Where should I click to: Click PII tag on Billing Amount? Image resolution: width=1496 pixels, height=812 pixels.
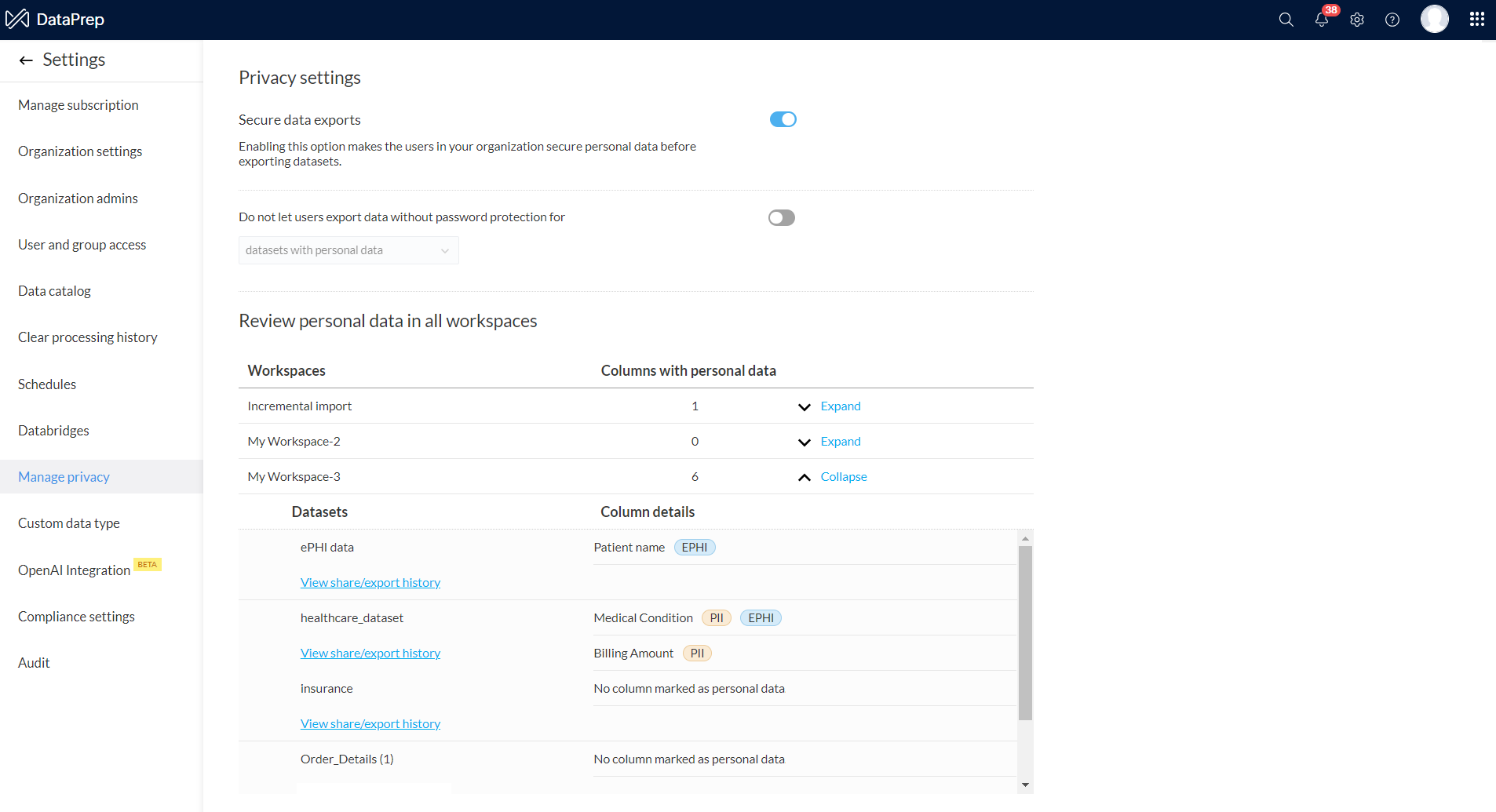pyautogui.click(x=697, y=654)
